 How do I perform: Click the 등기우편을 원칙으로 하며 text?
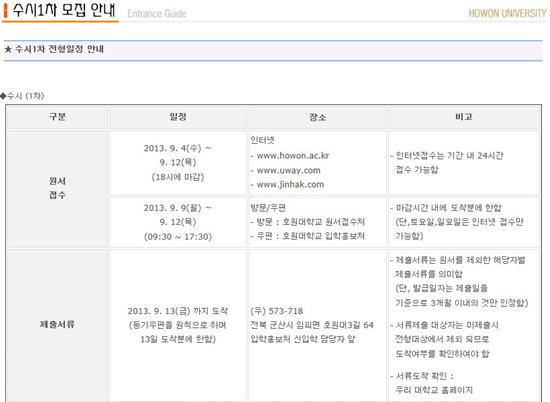click(178, 325)
